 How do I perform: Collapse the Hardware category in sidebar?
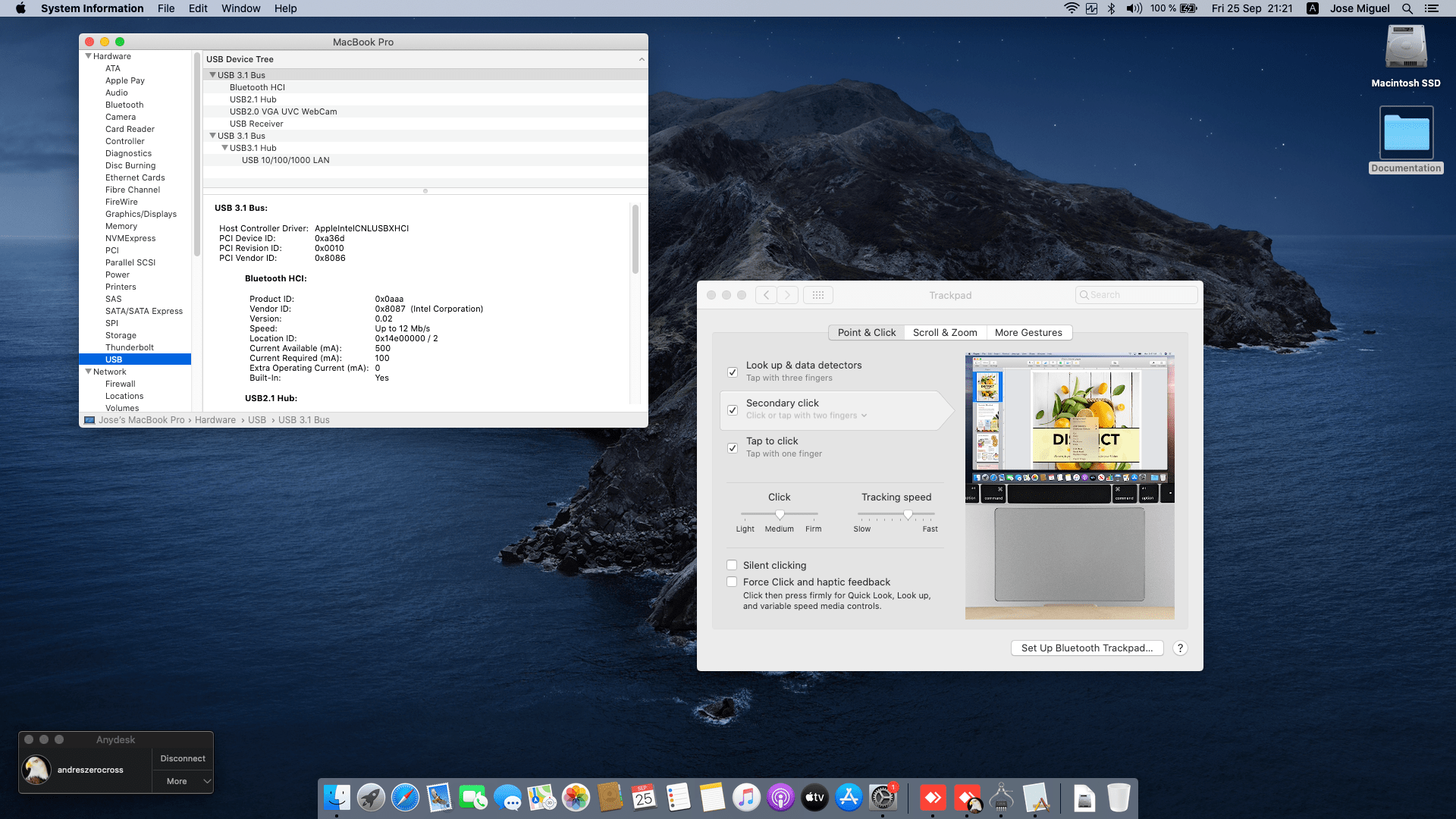(x=89, y=56)
